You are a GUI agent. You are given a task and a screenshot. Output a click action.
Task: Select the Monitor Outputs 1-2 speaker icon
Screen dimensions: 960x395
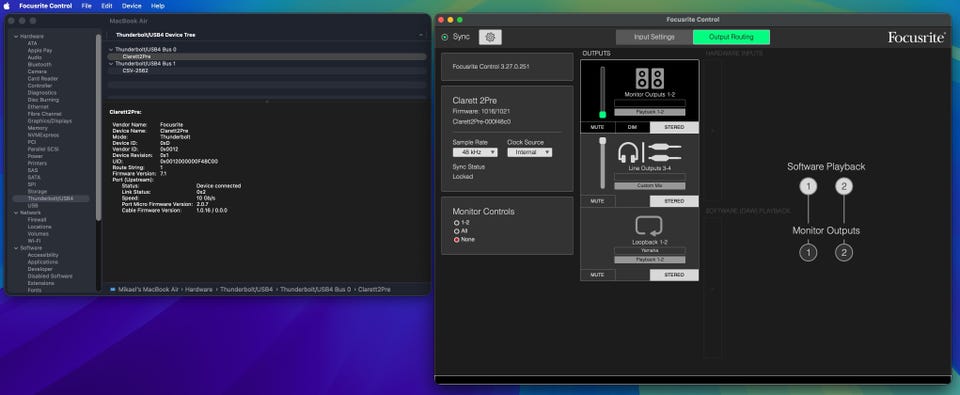point(649,78)
